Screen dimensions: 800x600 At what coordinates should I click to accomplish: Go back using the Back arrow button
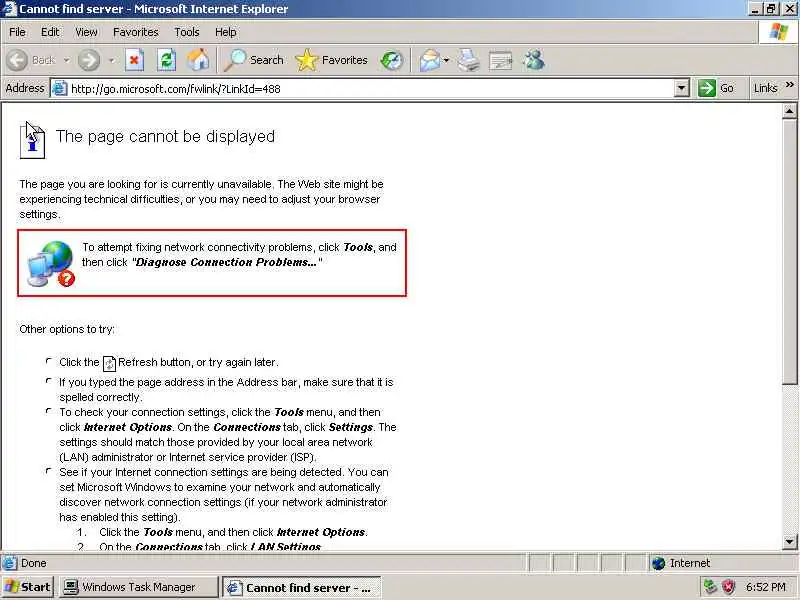[17, 60]
